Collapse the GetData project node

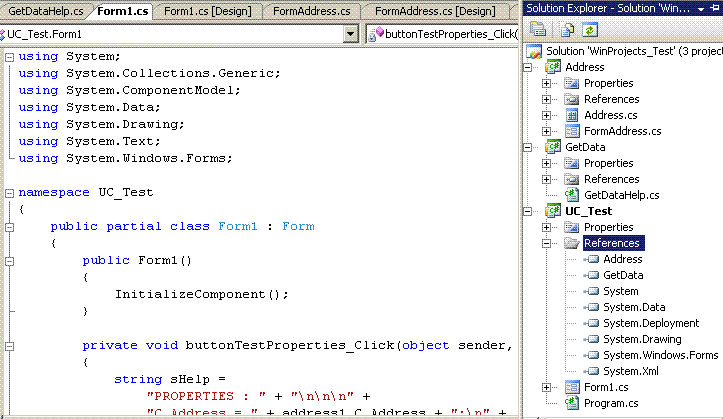[x=528, y=148]
